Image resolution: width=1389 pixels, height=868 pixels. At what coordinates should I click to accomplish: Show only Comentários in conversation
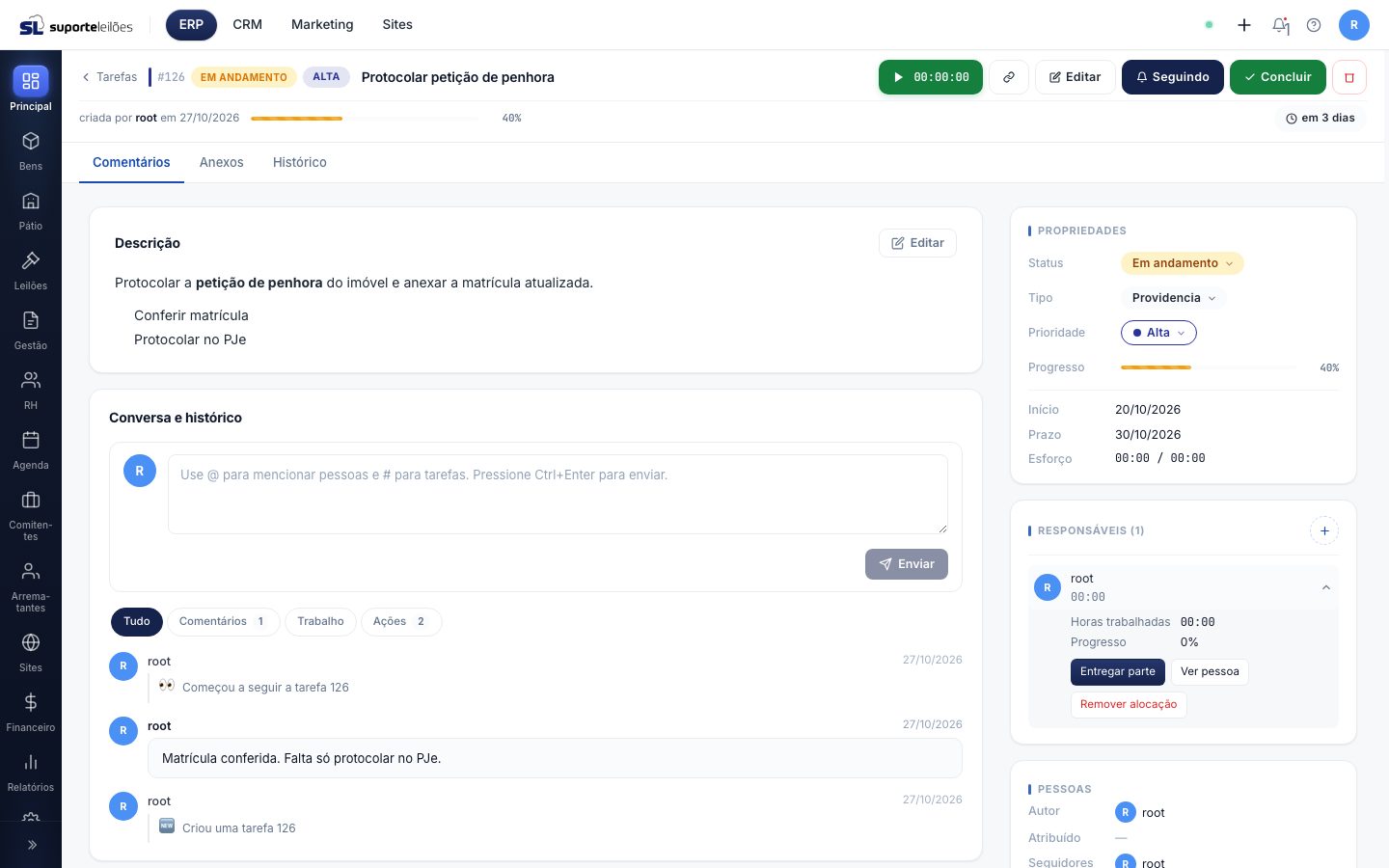(x=223, y=621)
